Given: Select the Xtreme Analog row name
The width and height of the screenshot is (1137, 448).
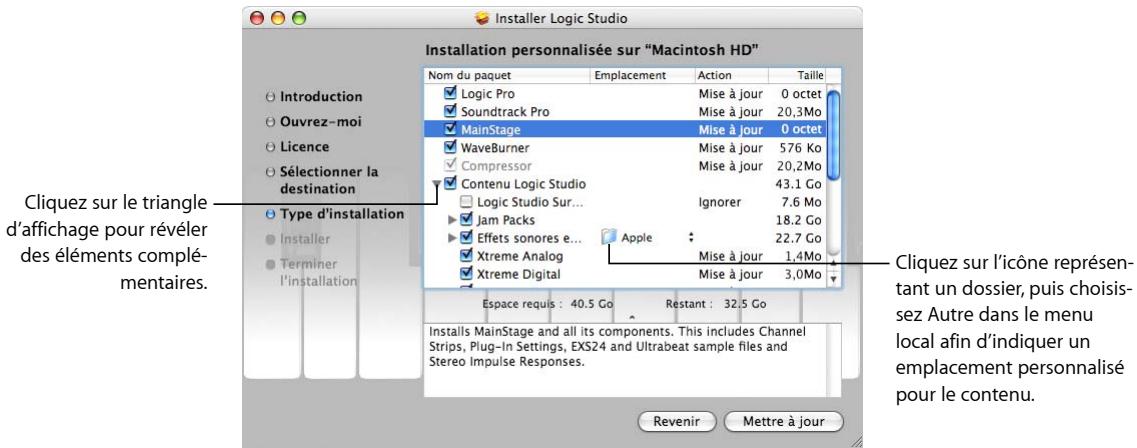Looking at the screenshot, I should coord(520,256).
